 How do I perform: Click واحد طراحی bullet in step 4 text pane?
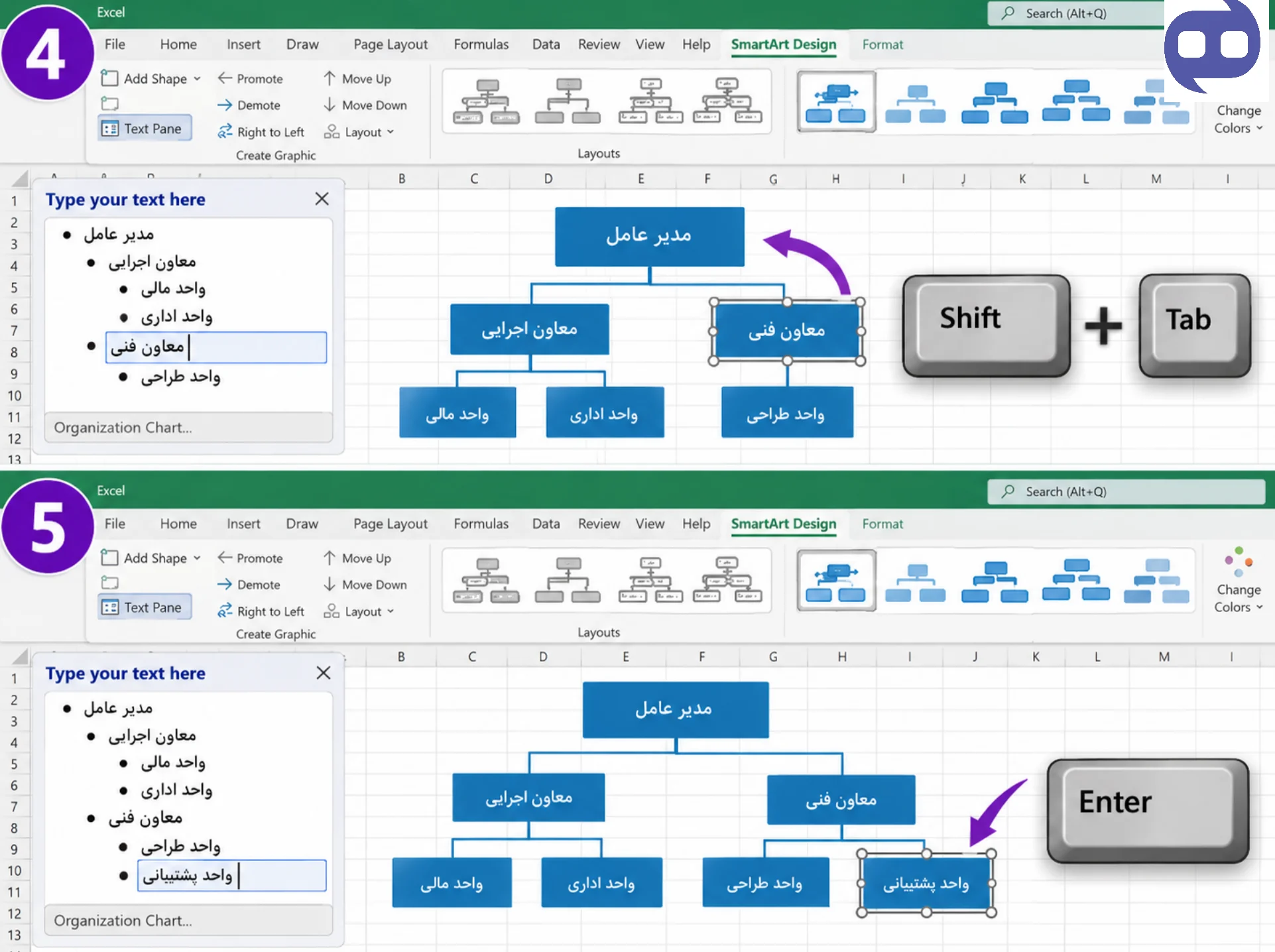tap(180, 377)
